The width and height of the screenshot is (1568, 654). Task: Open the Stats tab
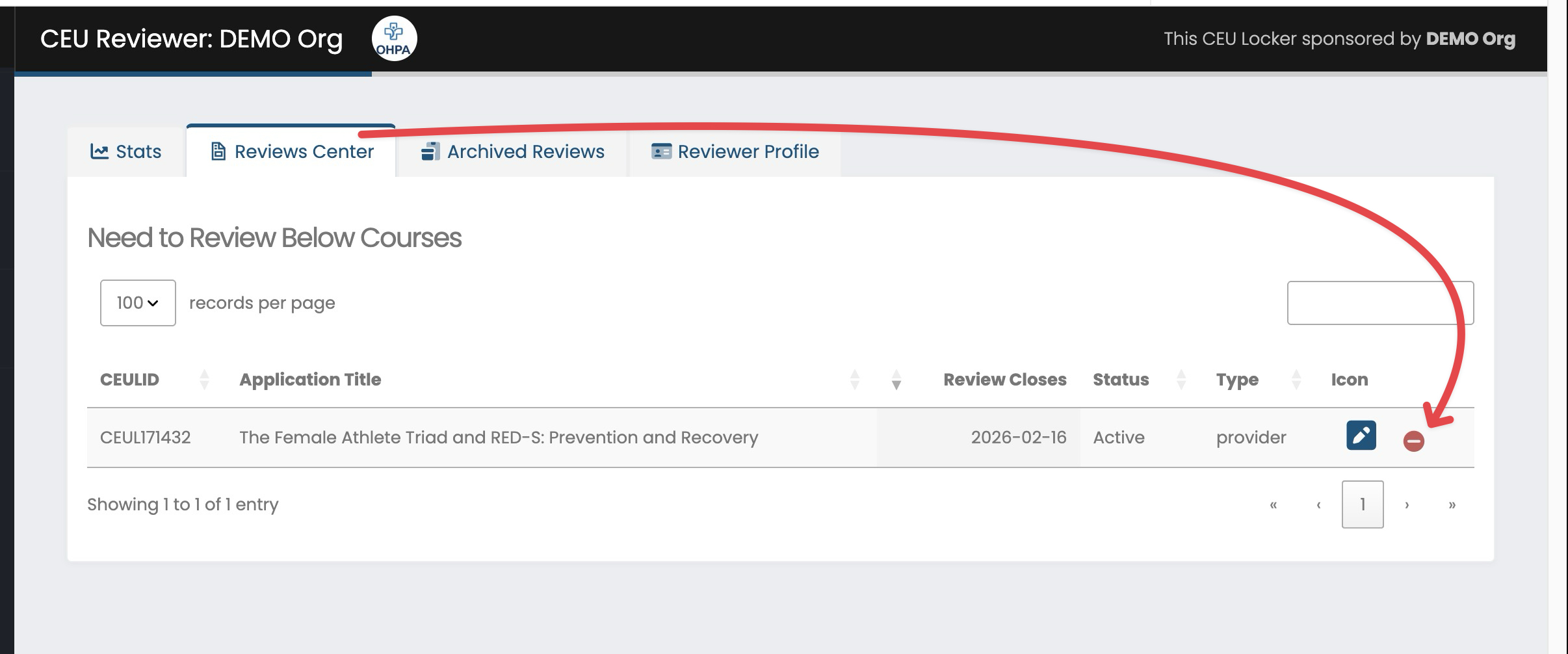(126, 151)
